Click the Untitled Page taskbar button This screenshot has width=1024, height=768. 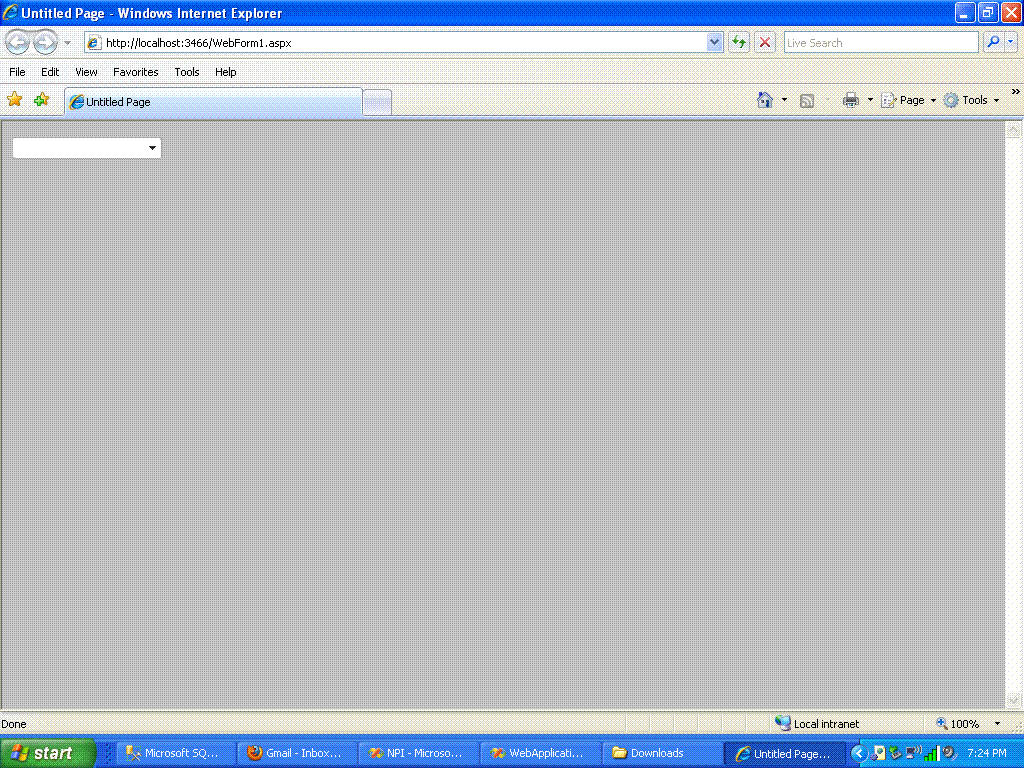click(x=785, y=754)
